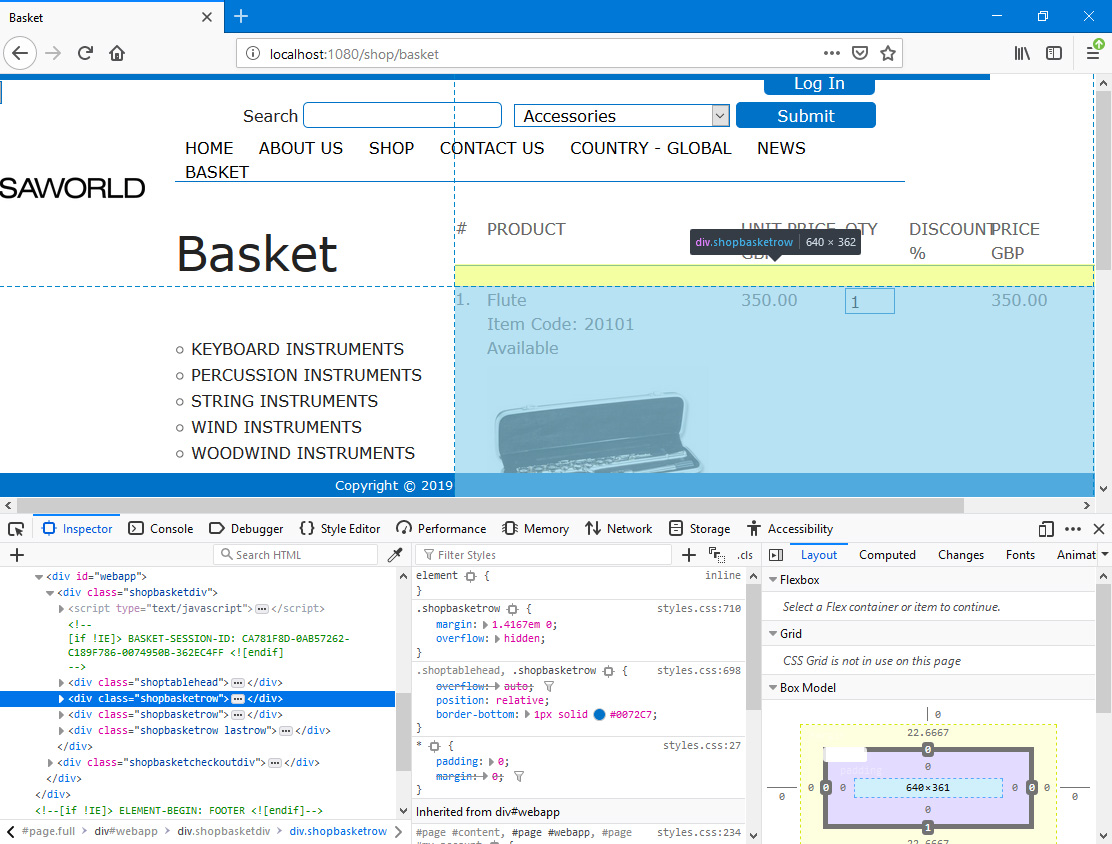Close the Basket tab
This screenshot has width=1112, height=844.
coord(206,17)
